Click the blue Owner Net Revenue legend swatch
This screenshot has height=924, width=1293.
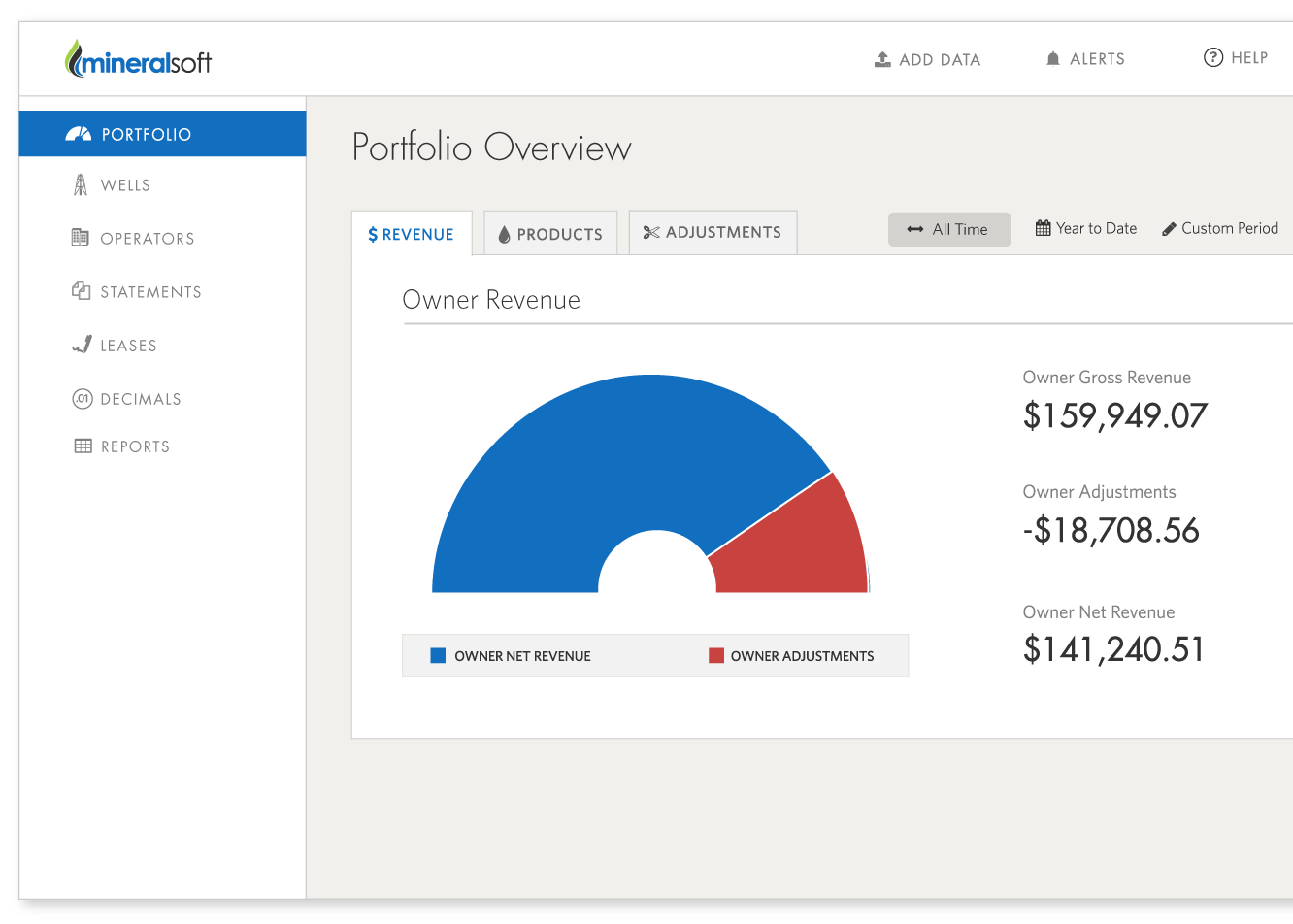[438, 656]
